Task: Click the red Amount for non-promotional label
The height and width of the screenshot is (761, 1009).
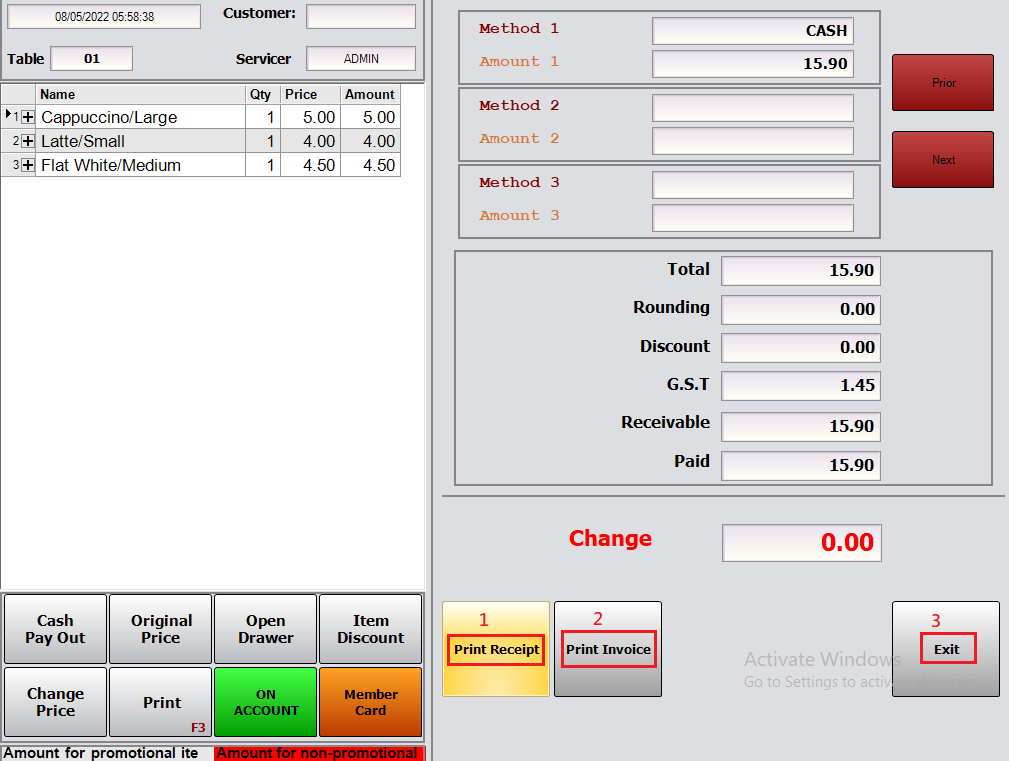Action: pos(319,753)
